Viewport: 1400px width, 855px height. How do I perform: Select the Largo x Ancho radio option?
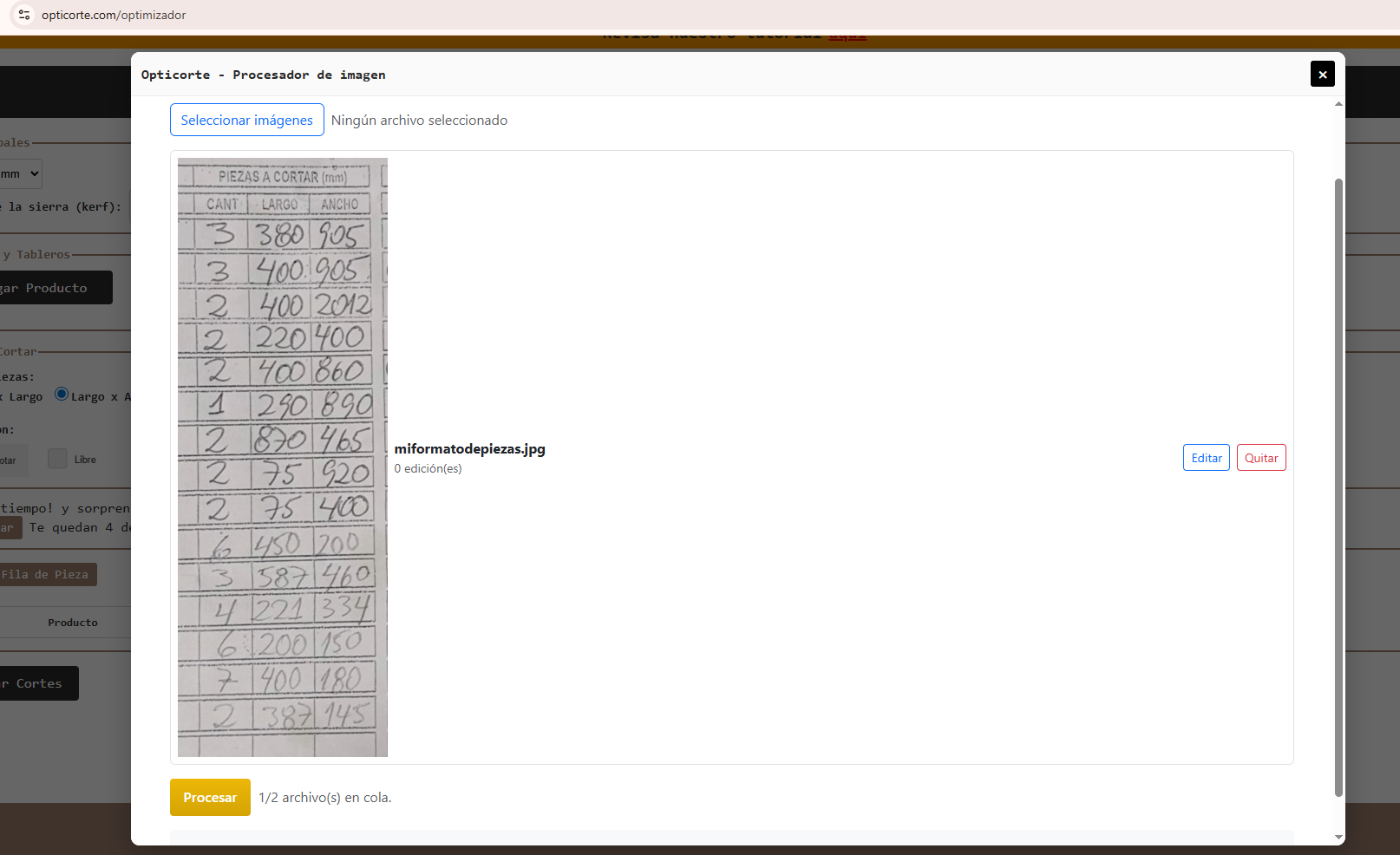62,394
